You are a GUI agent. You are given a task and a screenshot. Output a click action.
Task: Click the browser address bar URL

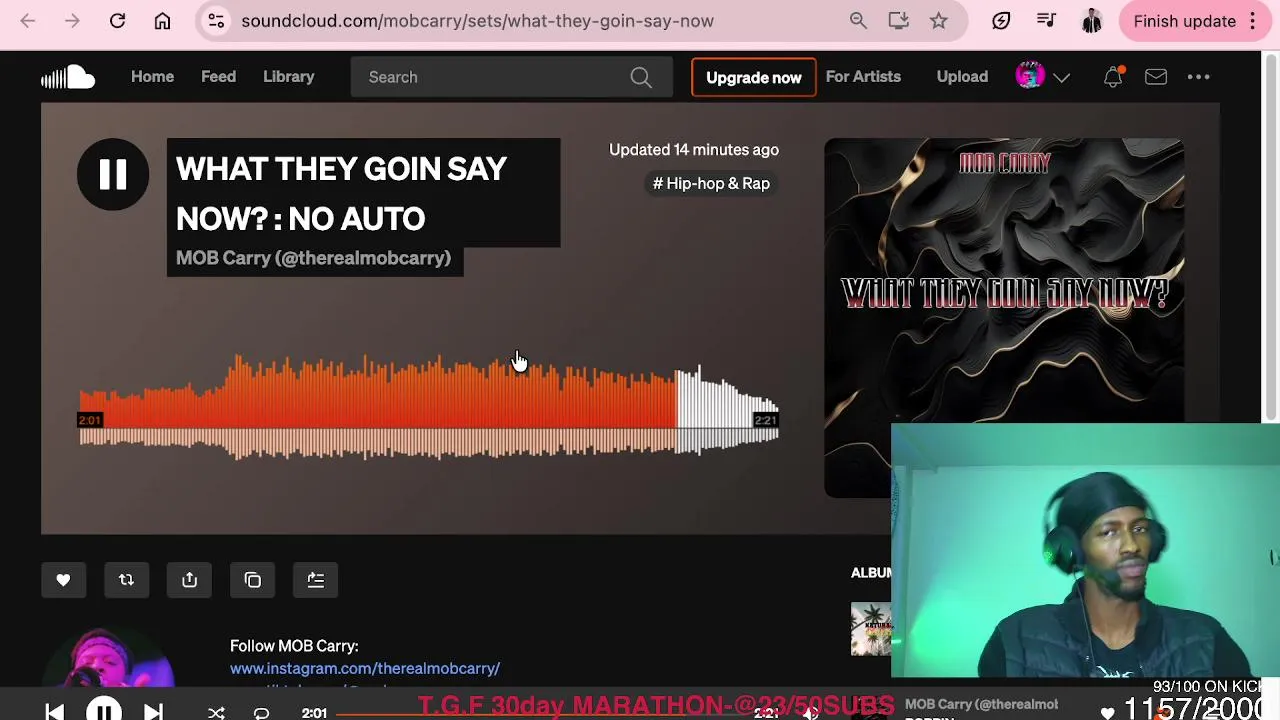coord(477,21)
